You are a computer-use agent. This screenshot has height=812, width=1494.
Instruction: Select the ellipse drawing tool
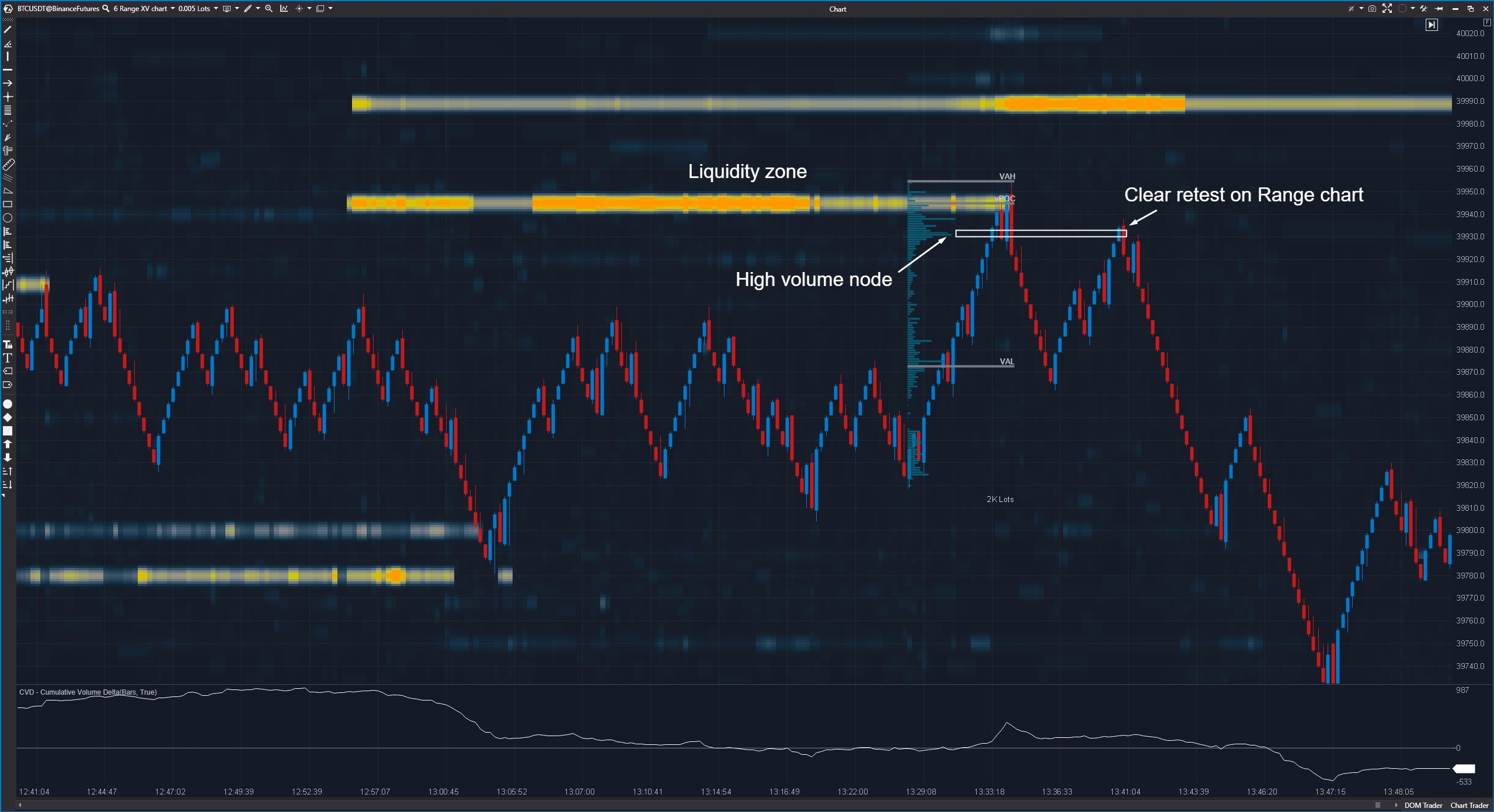8,218
